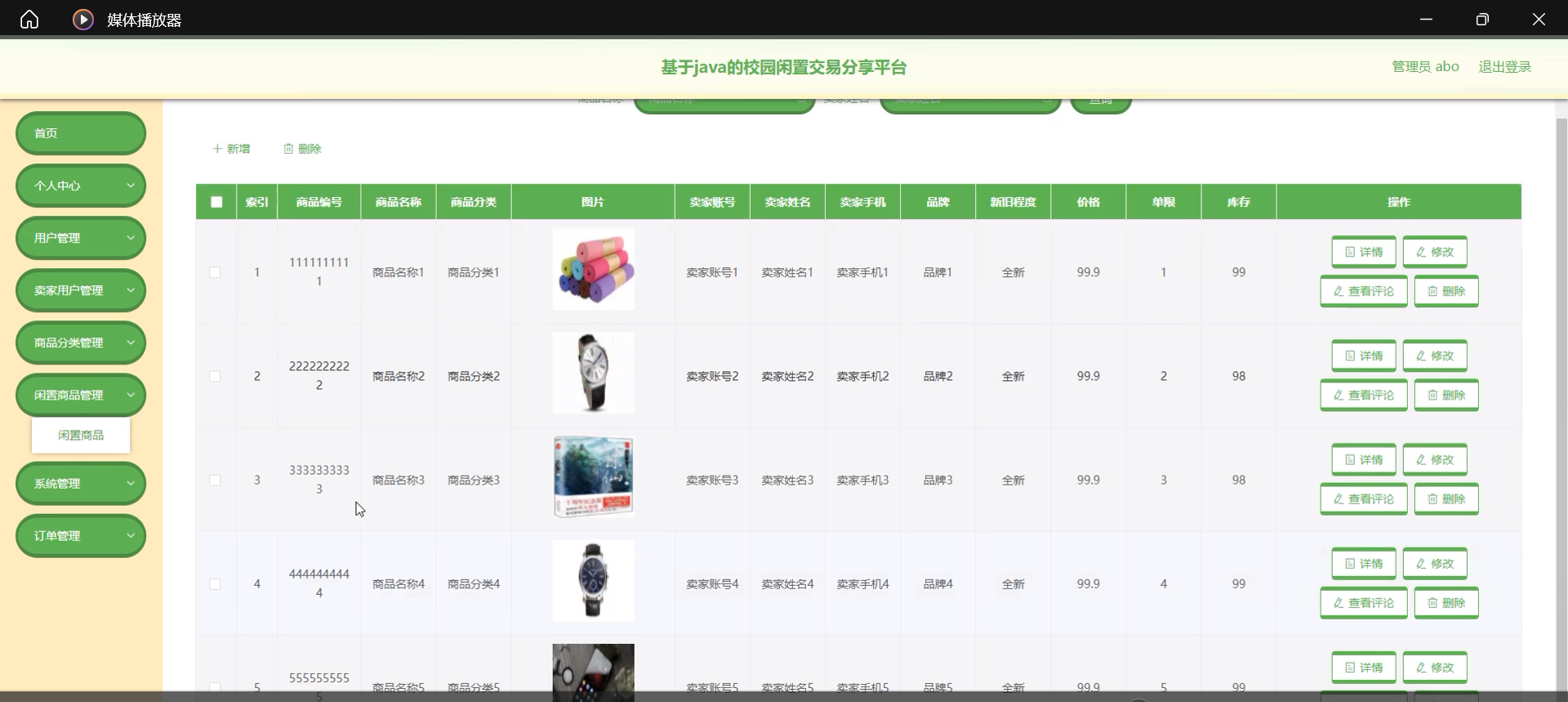Expand the 卖家用户管理 sidebar menu
Image resolution: width=1568 pixels, height=702 pixels.
pos(81,290)
